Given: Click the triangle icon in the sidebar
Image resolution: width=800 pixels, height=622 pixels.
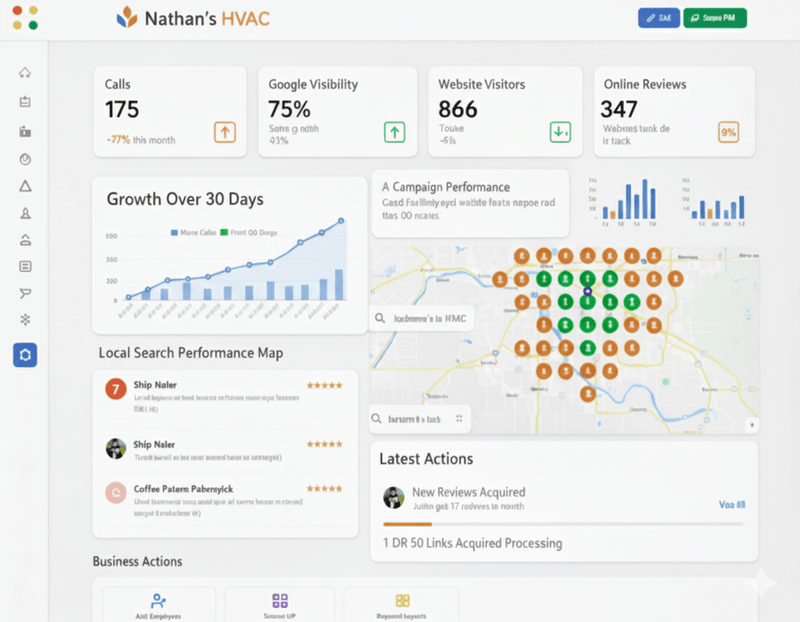Looking at the screenshot, I should pyautogui.click(x=25, y=186).
